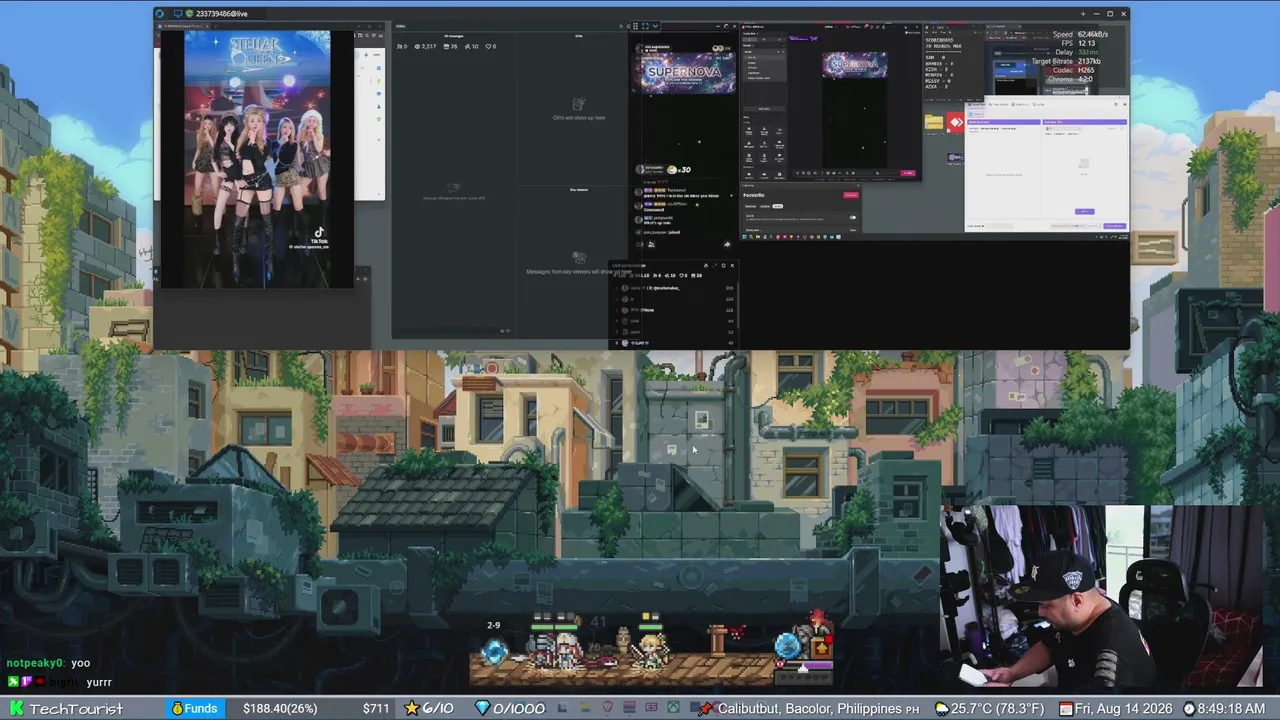1280x720 pixels.
Task: Click the purple button at the white window's bottom right
Action: coord(1114,226)
